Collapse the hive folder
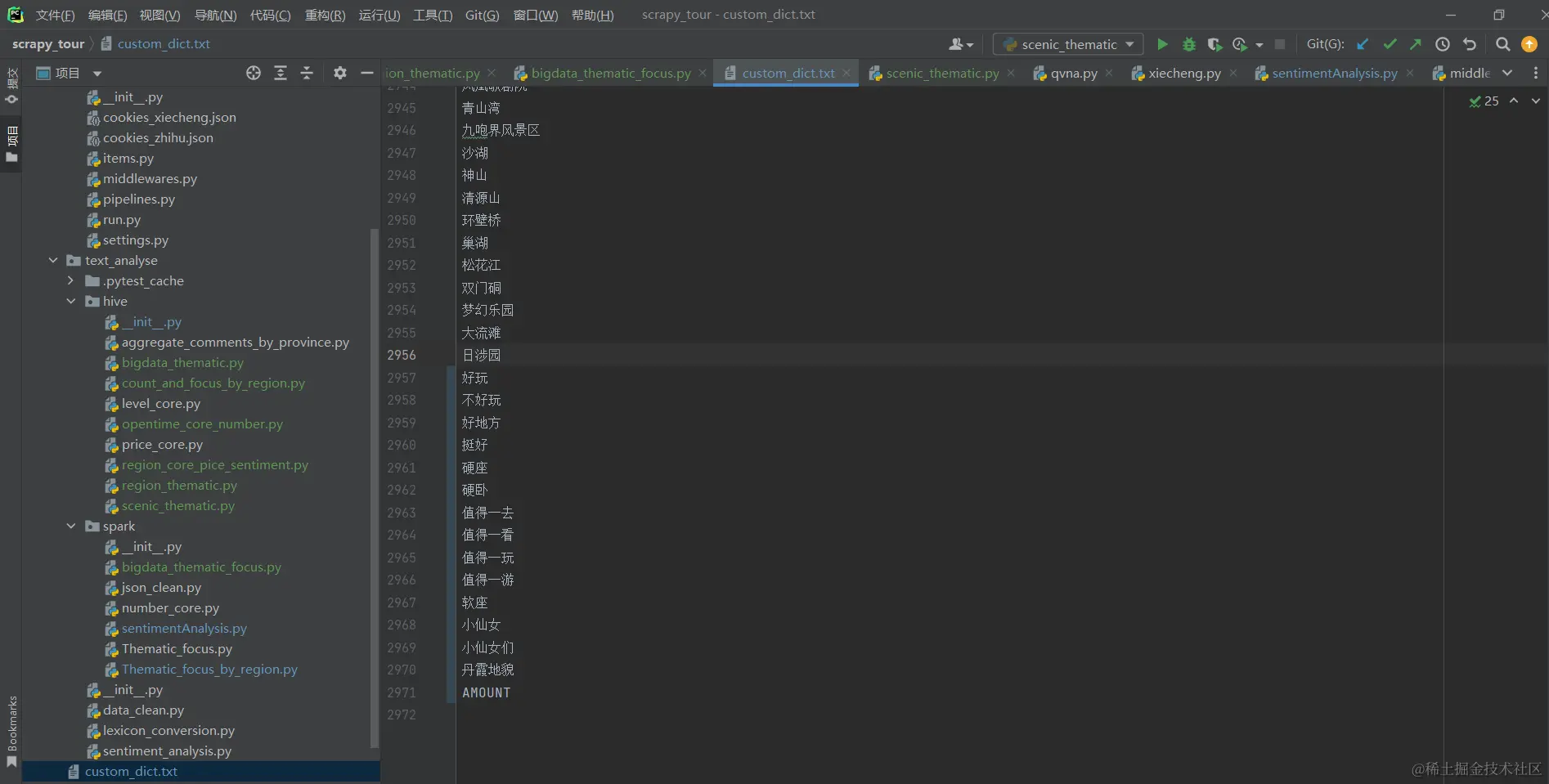This screenshot has width=1549, height=784. tap(71, 301)
